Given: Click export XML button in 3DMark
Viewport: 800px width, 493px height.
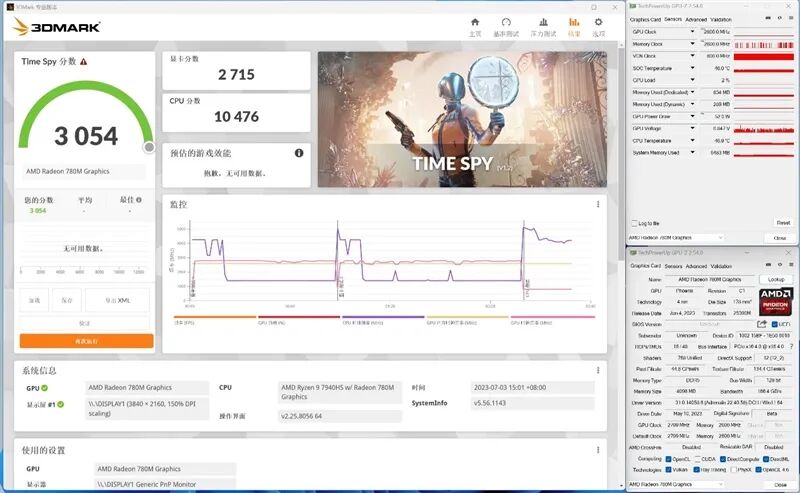Looking at the screenshot, I should click(x=117, y=301).
